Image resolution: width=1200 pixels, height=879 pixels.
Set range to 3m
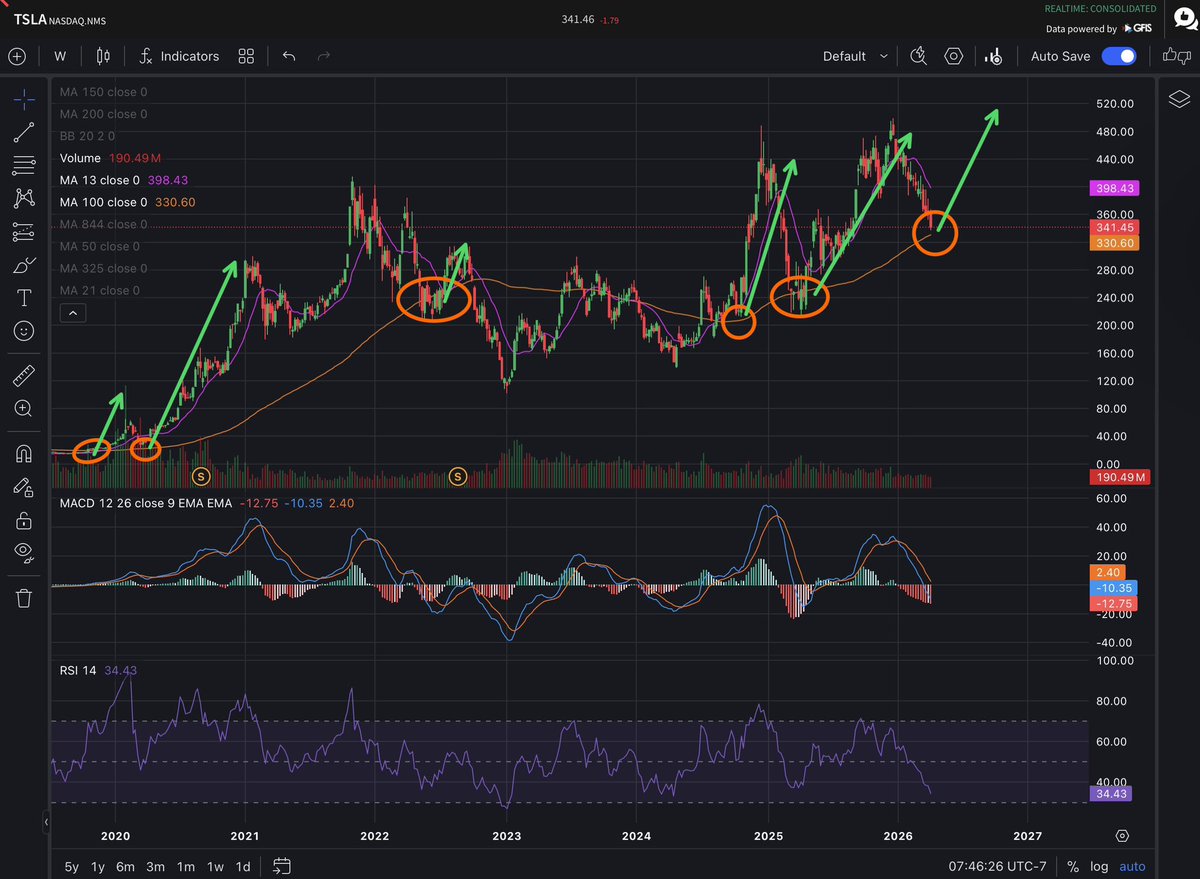click(x=155, y=866)
